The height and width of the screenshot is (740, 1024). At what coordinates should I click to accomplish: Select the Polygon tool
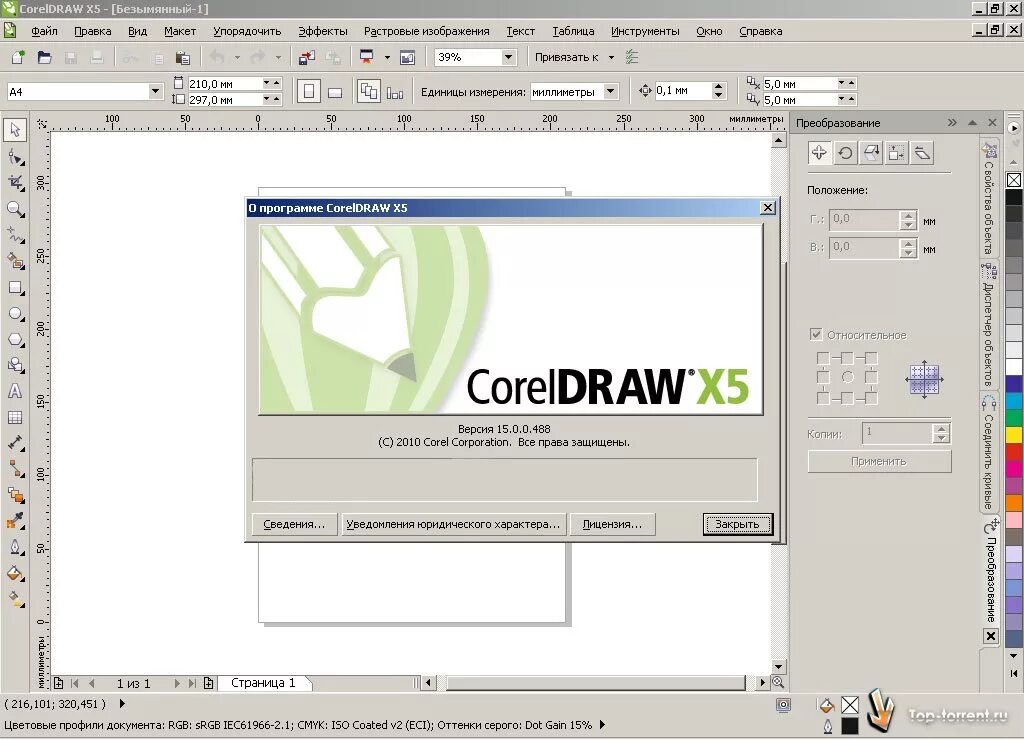[15, 340]
